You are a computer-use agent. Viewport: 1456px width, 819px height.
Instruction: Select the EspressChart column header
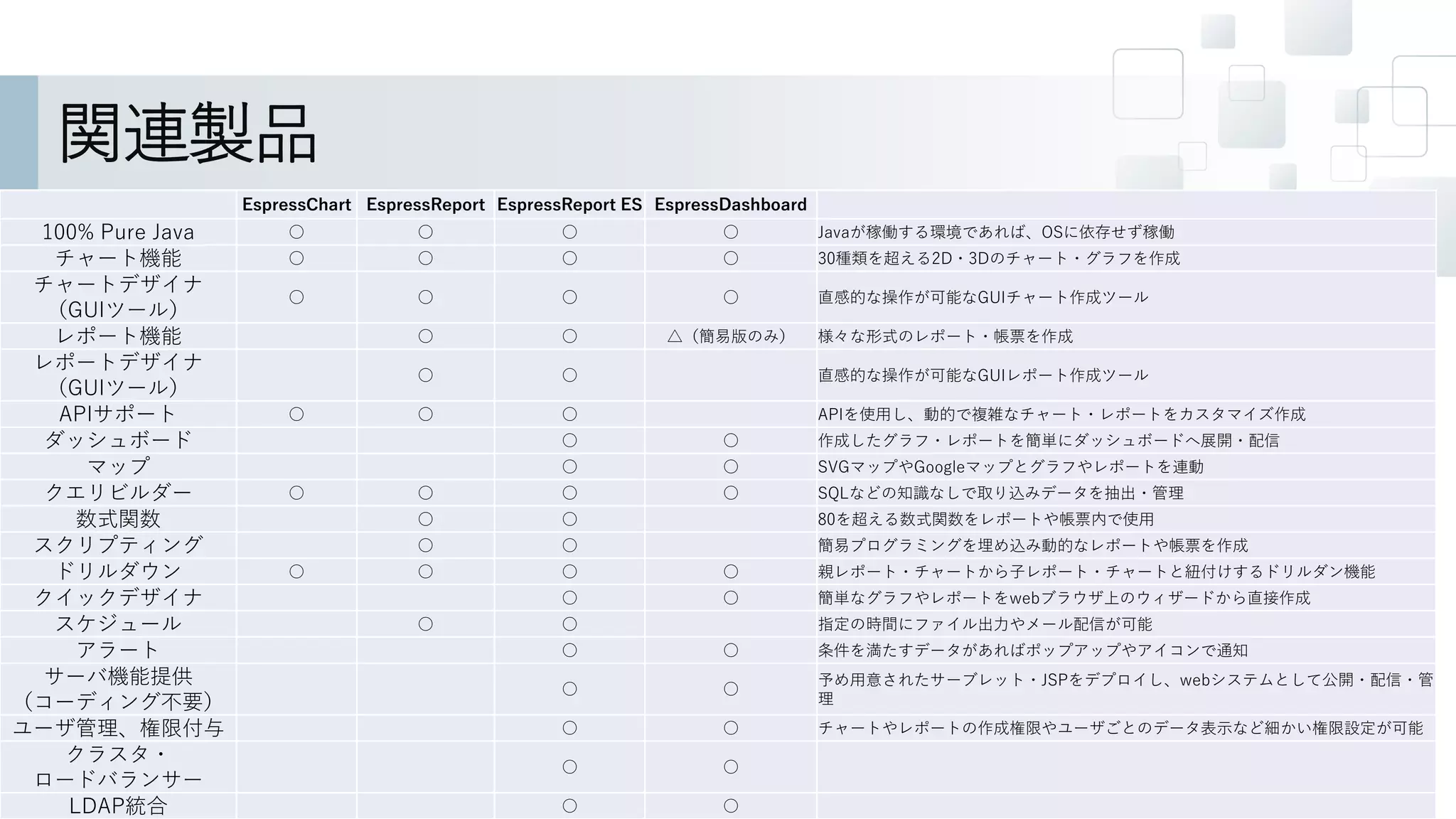(296, 205)
